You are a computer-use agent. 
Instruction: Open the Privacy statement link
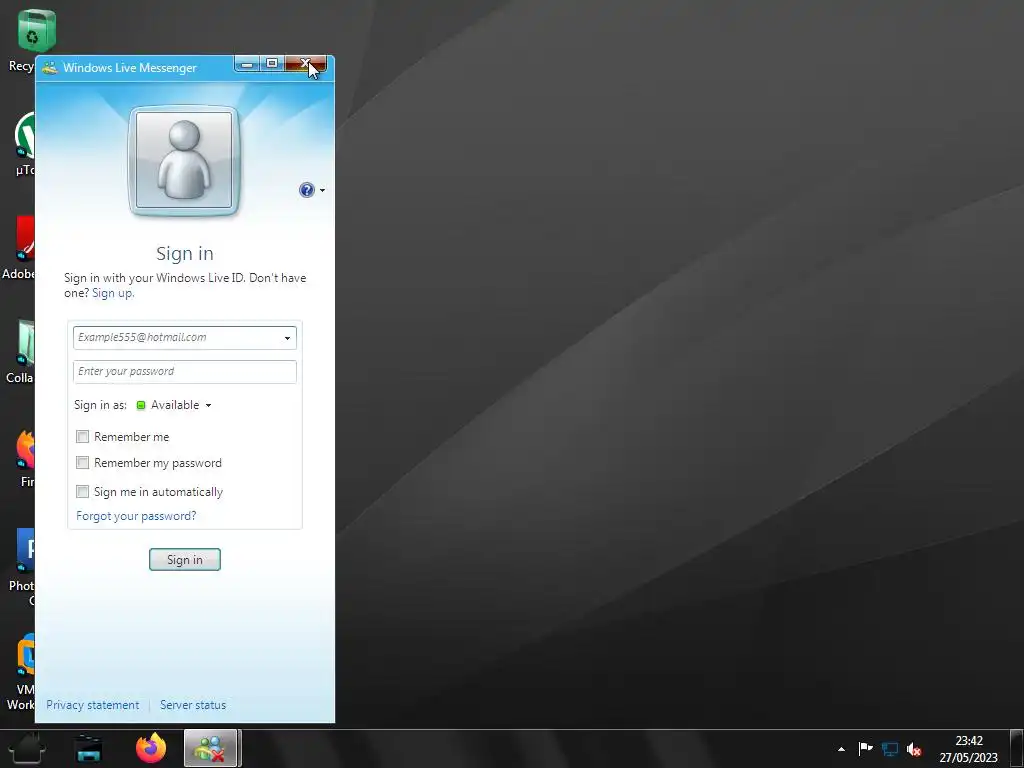pos(93,705)
